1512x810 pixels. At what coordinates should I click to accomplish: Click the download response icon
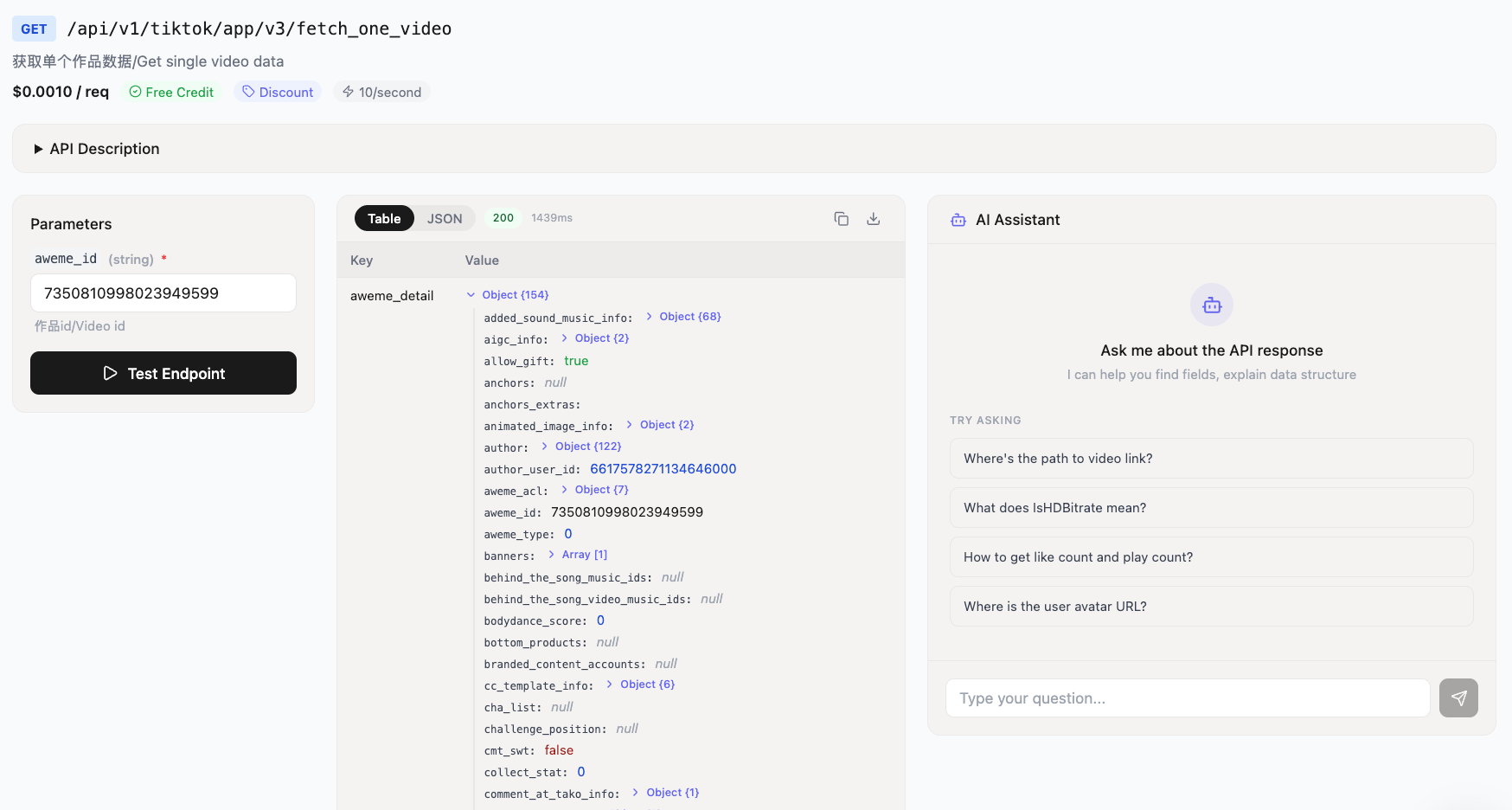[x=873, y=218]
